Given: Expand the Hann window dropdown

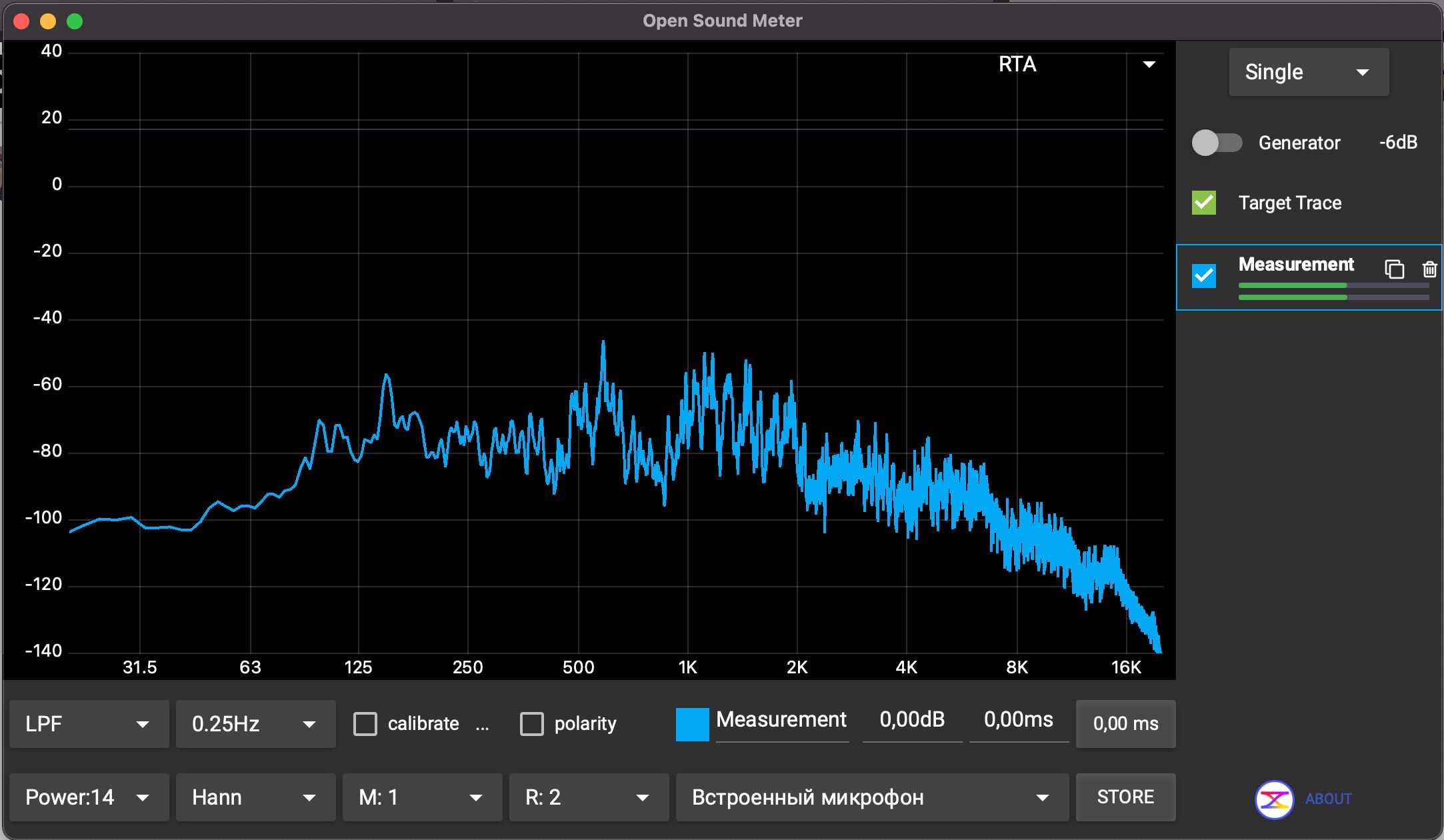Looking at the screenshot, I should pyautogui.click(x=255, y=797).
